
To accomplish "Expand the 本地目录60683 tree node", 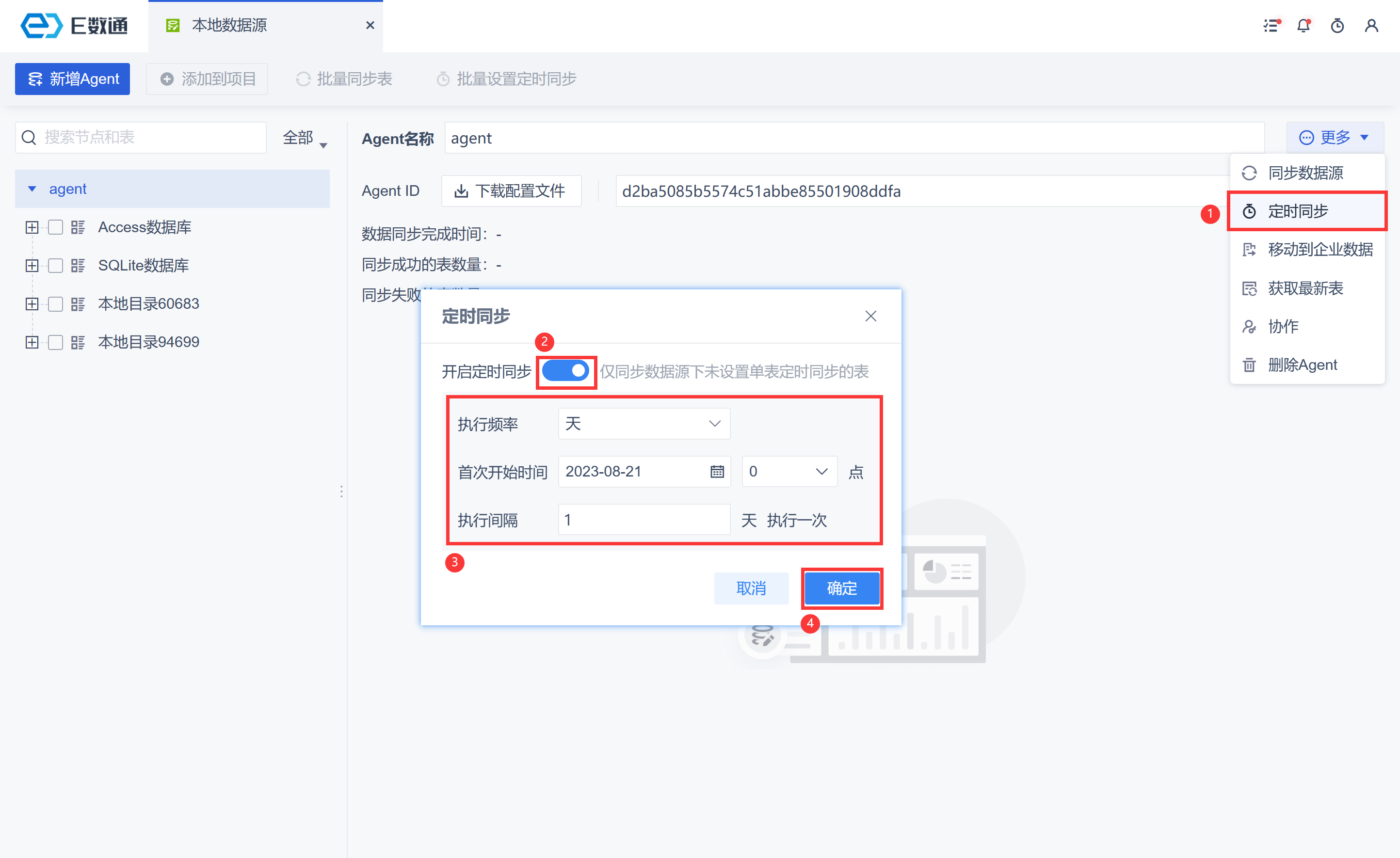I will coord(32,304).
